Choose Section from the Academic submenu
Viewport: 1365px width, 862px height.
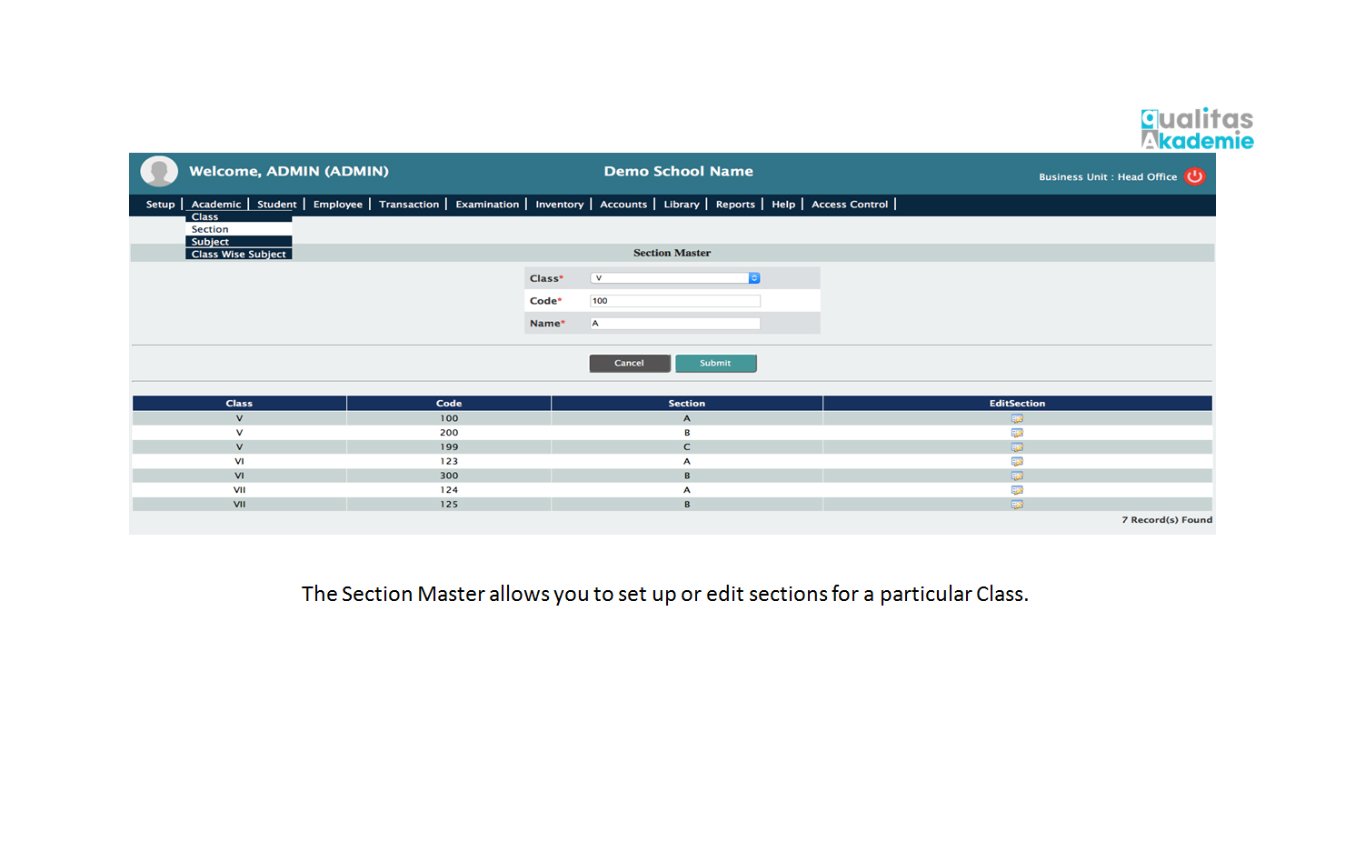tap(239, 229)
